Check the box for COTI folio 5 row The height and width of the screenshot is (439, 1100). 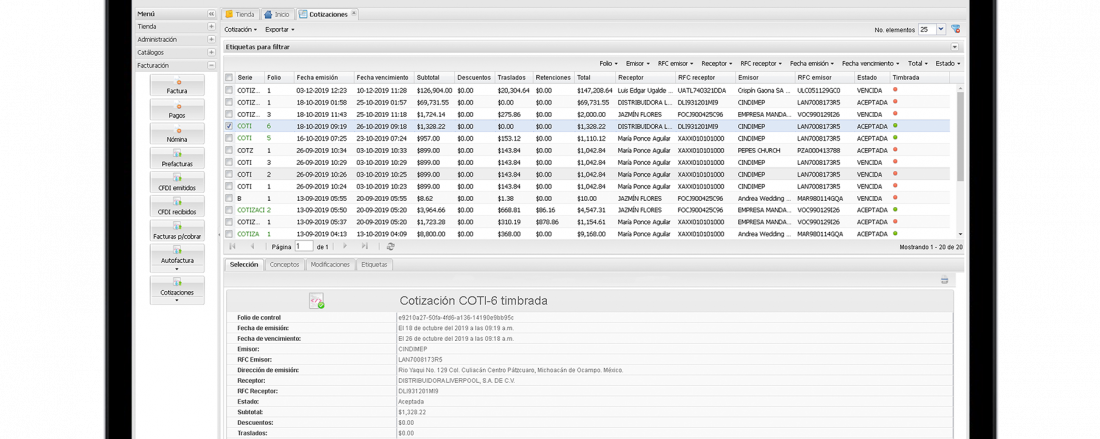(229, 139)
